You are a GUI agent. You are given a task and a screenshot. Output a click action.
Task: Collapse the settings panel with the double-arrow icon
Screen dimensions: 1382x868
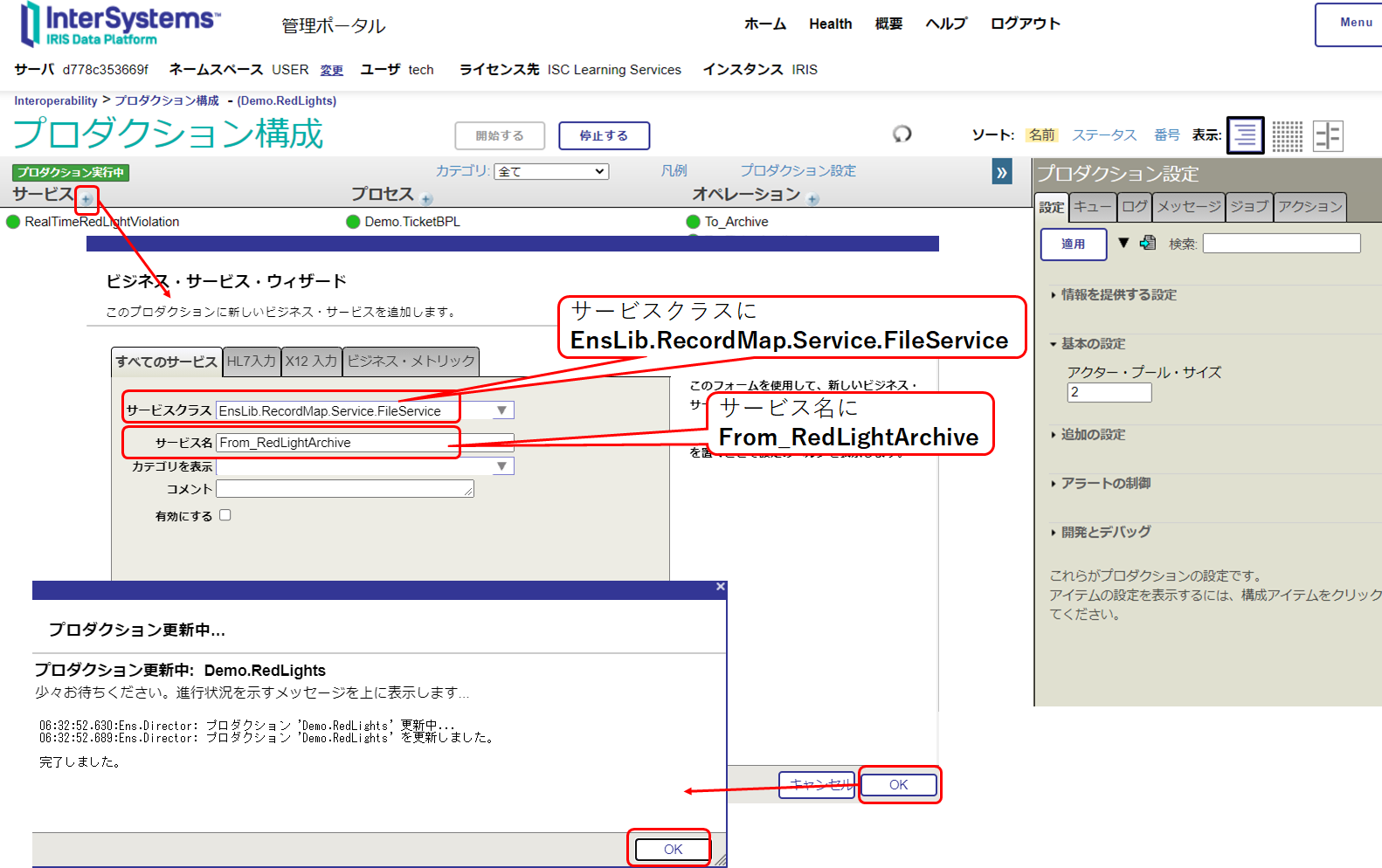tap(1001, 172)
